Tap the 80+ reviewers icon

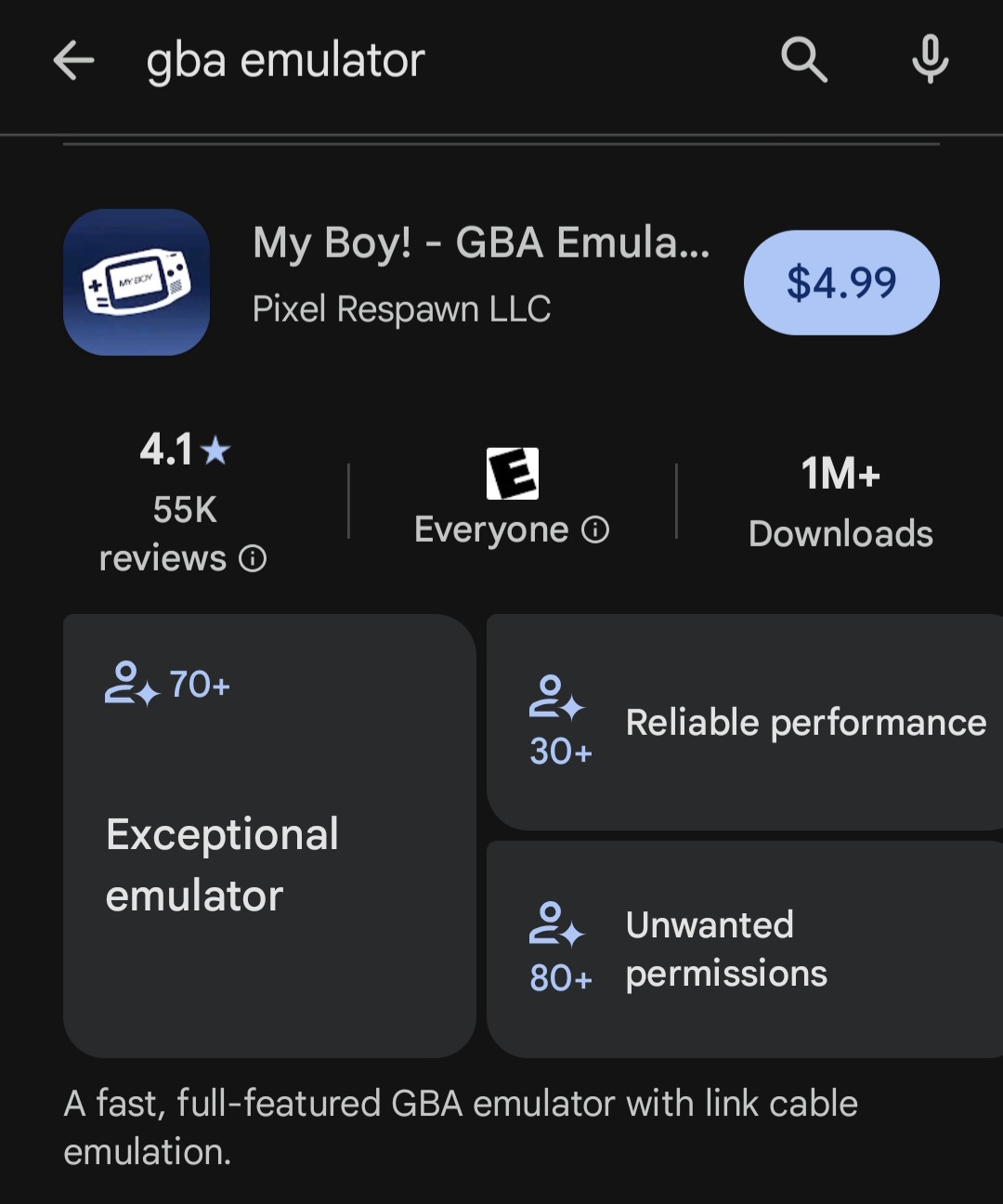pyautogui.click(x=556, y=924)
